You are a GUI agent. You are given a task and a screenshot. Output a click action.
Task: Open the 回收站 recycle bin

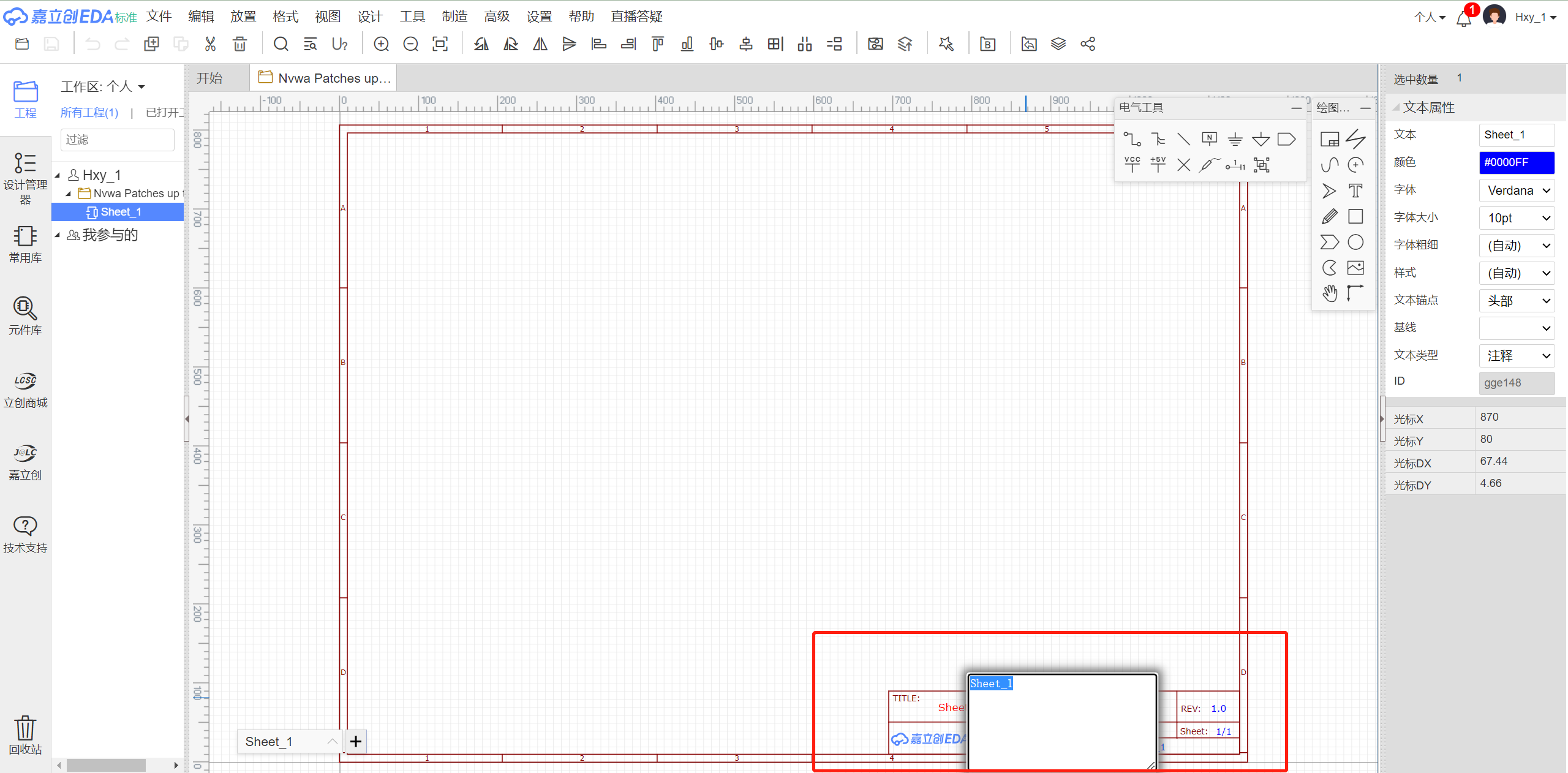tap(25, 734)
